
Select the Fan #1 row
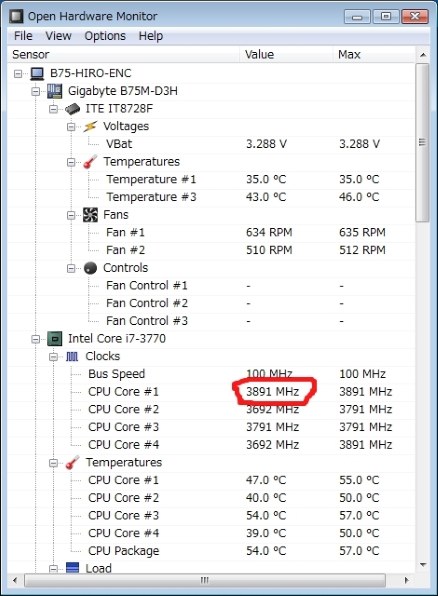tap(211, 233)
